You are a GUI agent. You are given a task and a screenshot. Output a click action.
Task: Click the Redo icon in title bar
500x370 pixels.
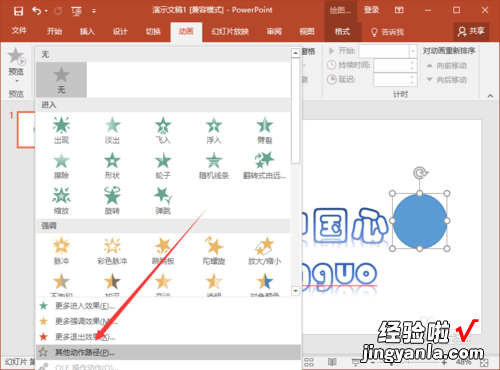[58, 11]
